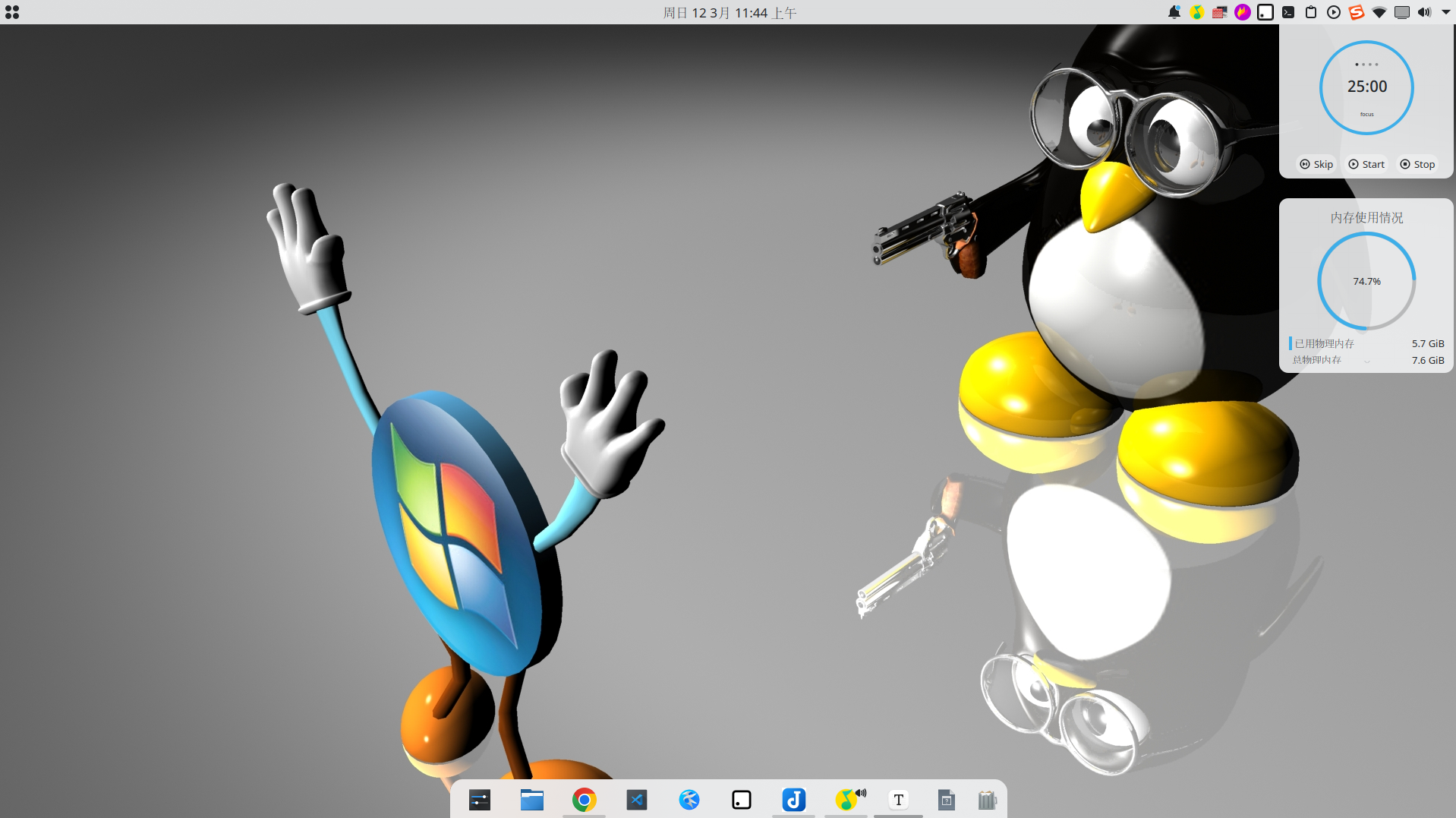The image size is (1456, 818).
Task: Stop the Pomodoro timer
Action: click(1417, 164)
